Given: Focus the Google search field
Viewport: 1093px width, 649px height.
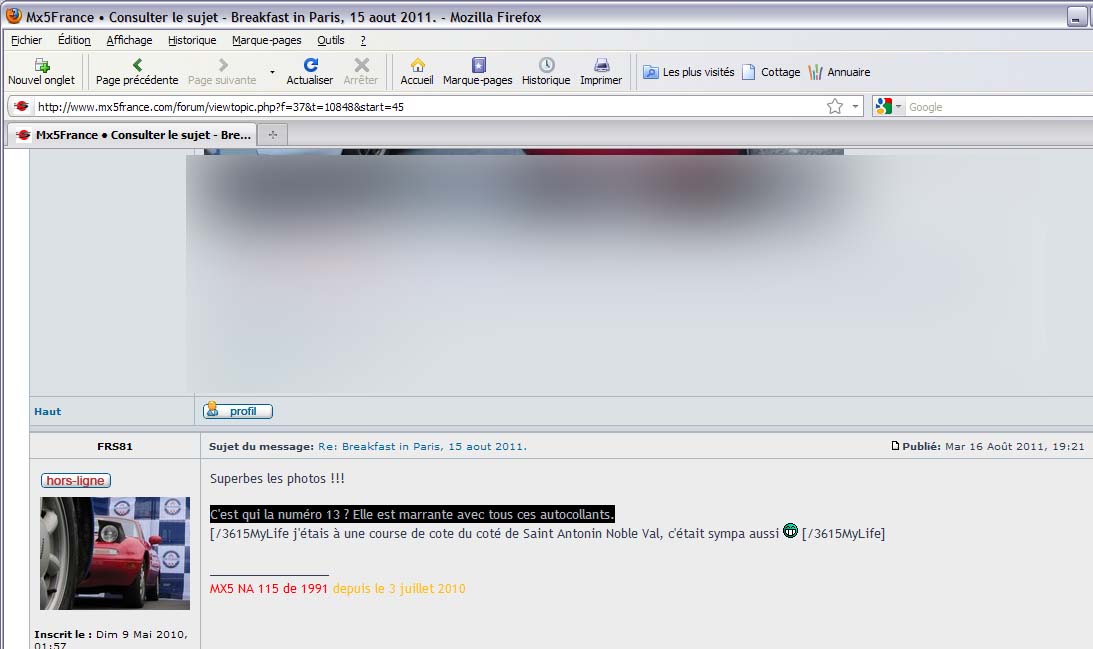Looking at the screenshot, I should tap(1000, 107).
